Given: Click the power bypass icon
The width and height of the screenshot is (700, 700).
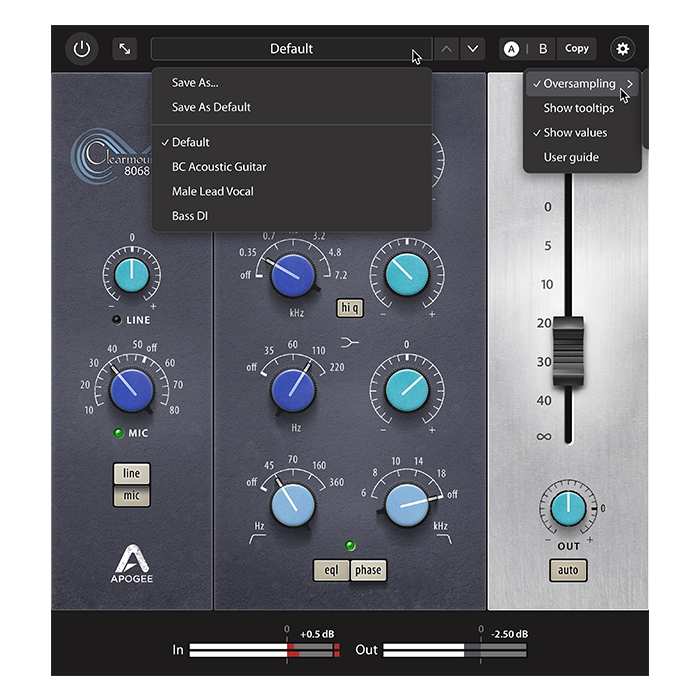Looking at the screenshot, I should 82,49.
